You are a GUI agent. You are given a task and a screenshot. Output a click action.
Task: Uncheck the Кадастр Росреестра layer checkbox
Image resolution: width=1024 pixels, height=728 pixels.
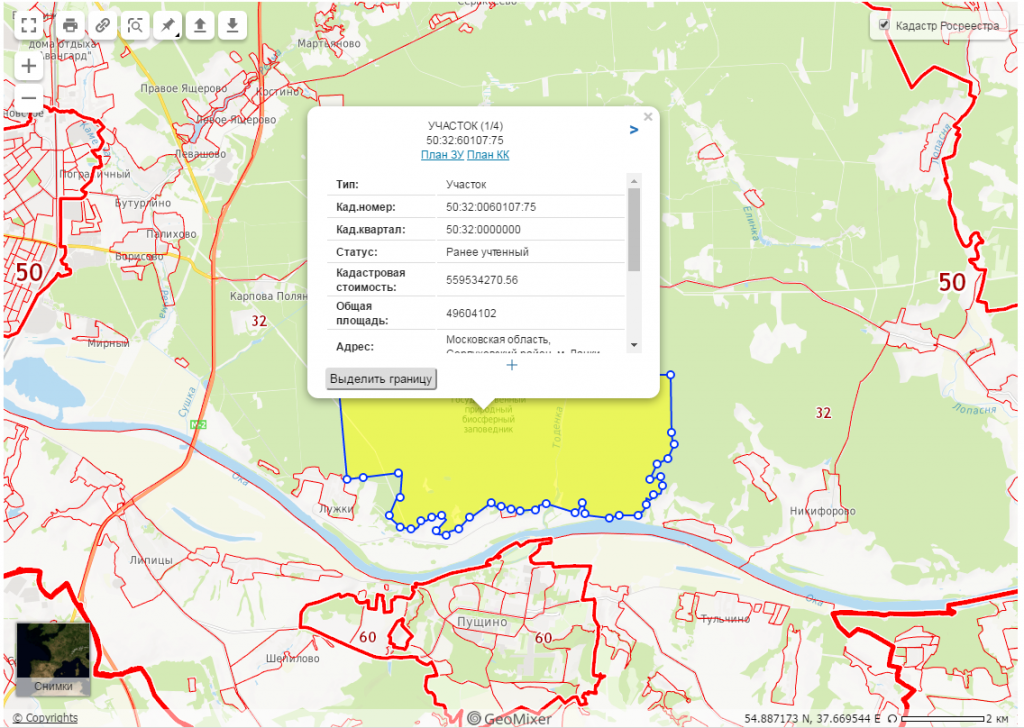[x=883, y=25]
